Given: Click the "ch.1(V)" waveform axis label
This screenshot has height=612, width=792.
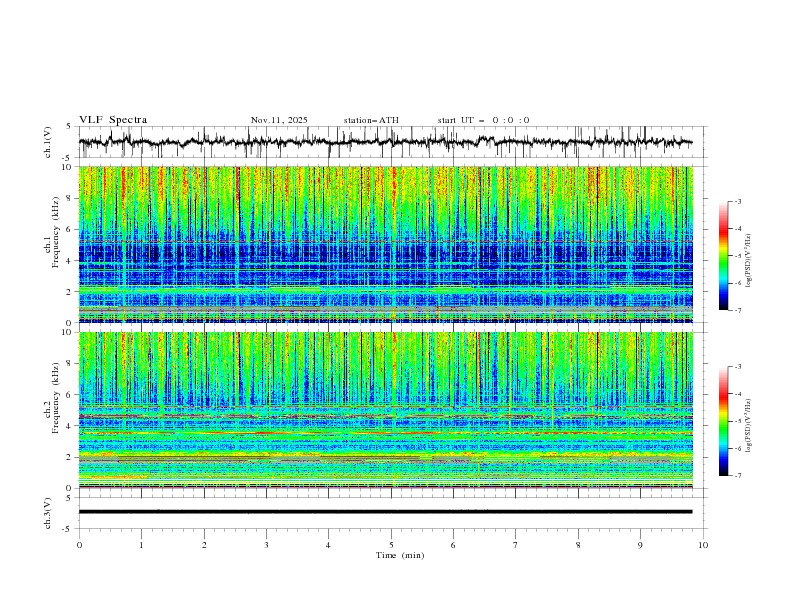Looking at the screenshot, I should (48, 142).
